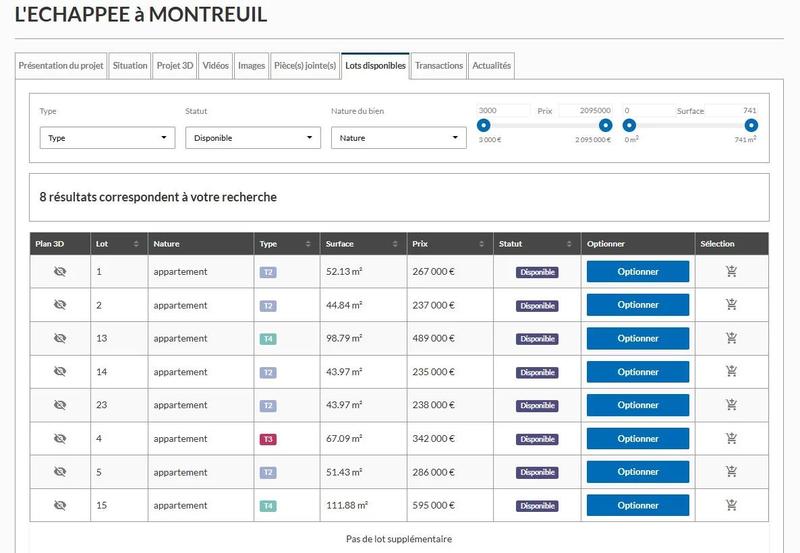Click the T3 type badge for lot 4
800x553 pixels.
click(267, 439)
